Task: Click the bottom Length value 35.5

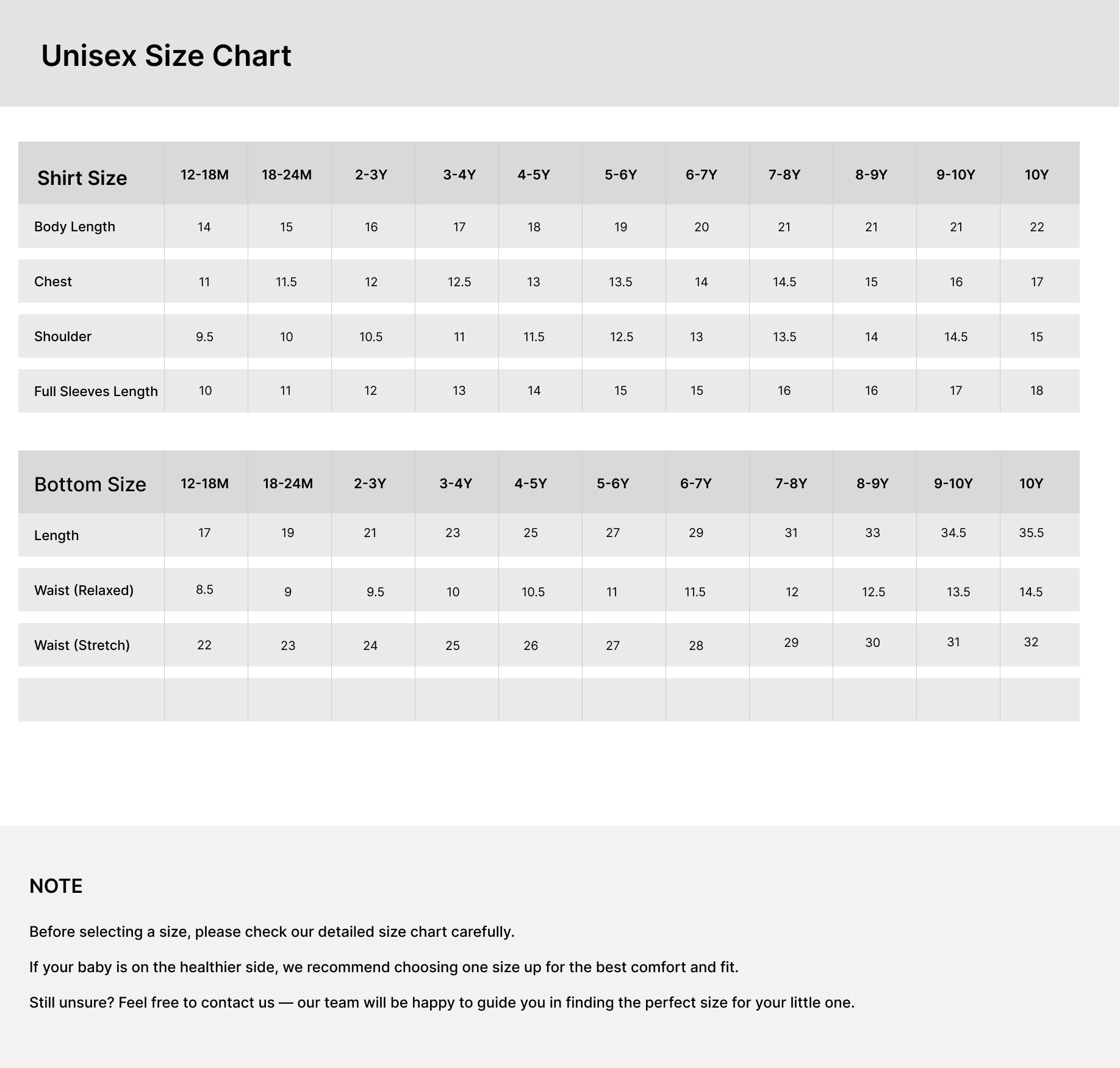Action: point(1031,533)
